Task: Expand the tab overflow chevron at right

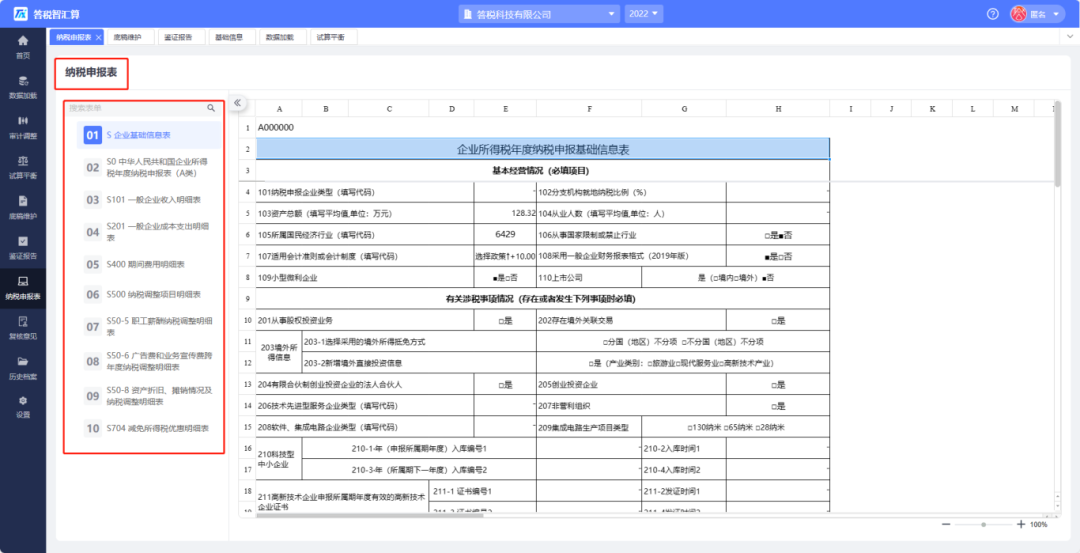Action: pyautogui.click(x=1070, y=35)
